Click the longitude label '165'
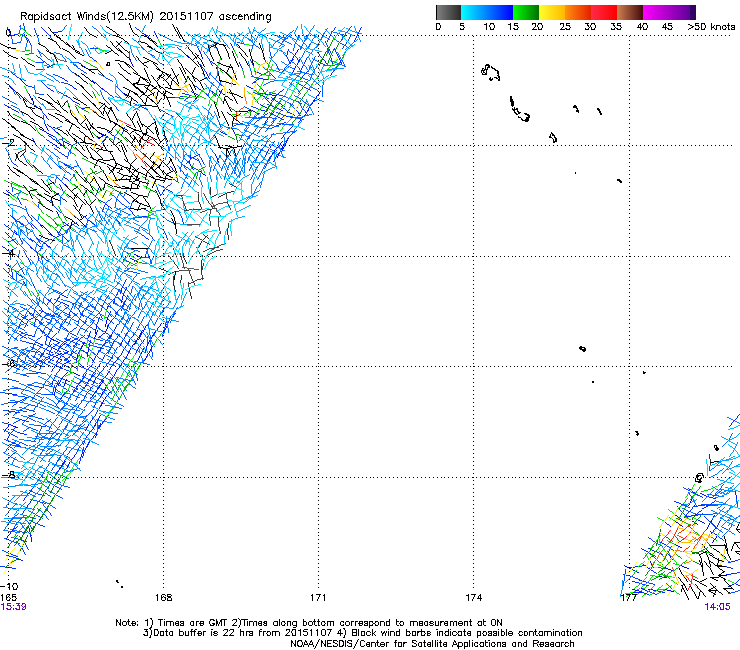Screen dimensions: 740x650 coord(8,598)
